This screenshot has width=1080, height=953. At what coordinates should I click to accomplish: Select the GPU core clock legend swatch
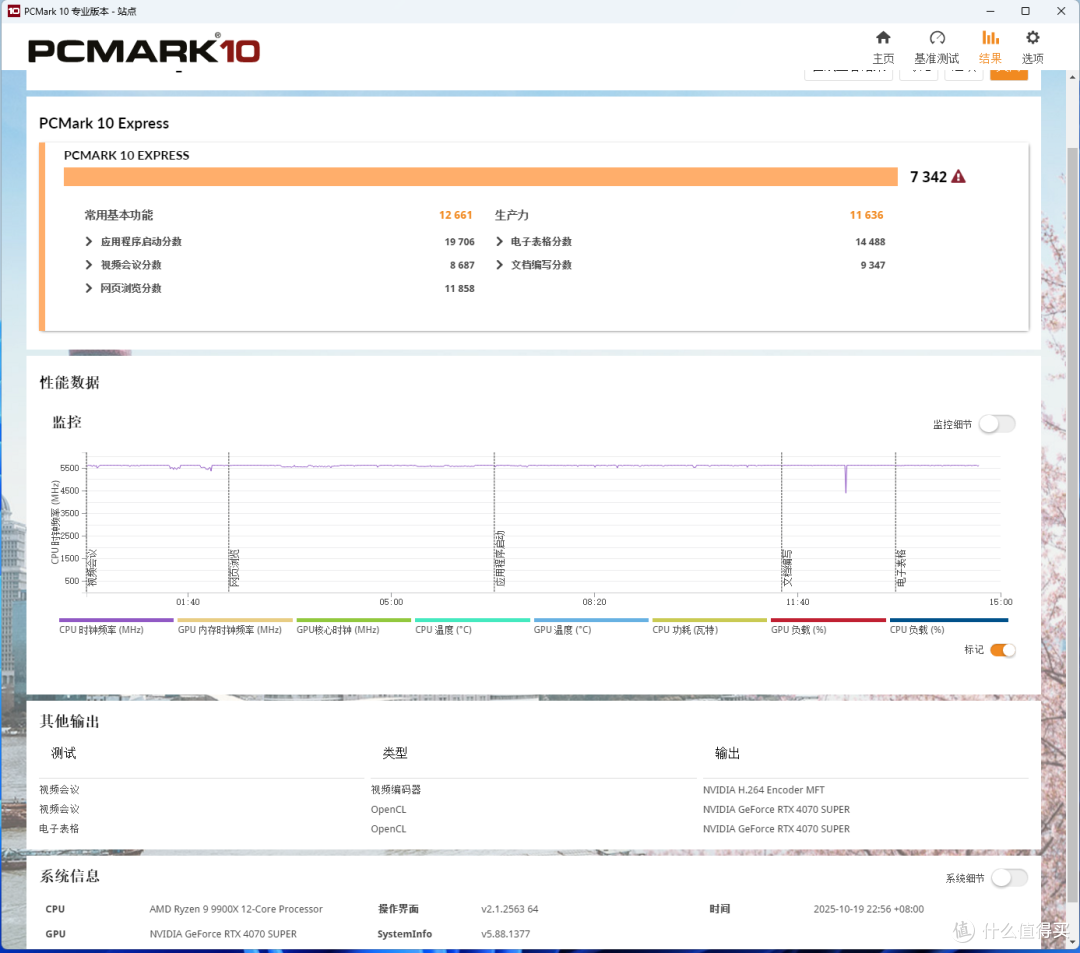tap(353, 620)
